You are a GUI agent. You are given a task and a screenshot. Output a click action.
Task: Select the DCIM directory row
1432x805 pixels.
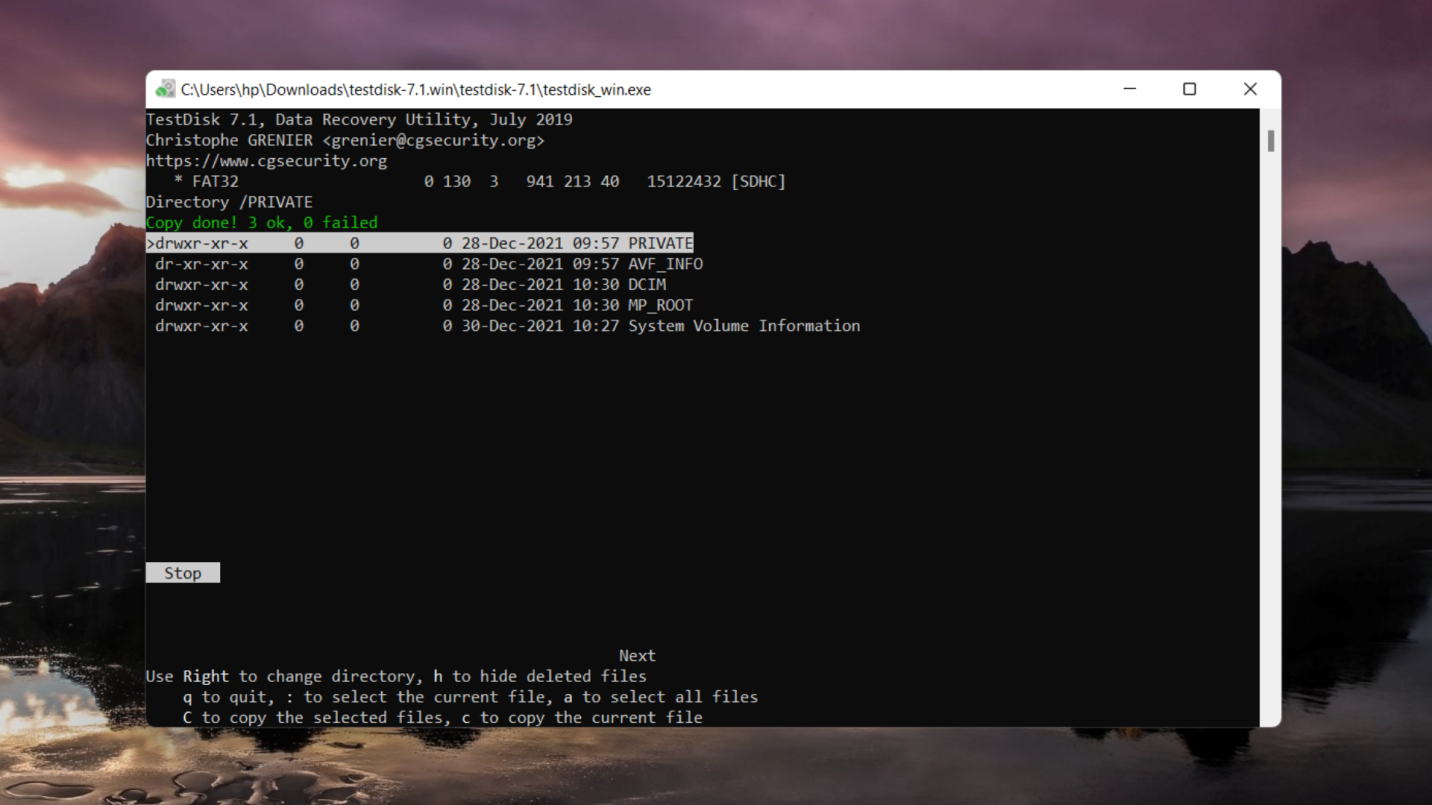click(x=411, y=285)
